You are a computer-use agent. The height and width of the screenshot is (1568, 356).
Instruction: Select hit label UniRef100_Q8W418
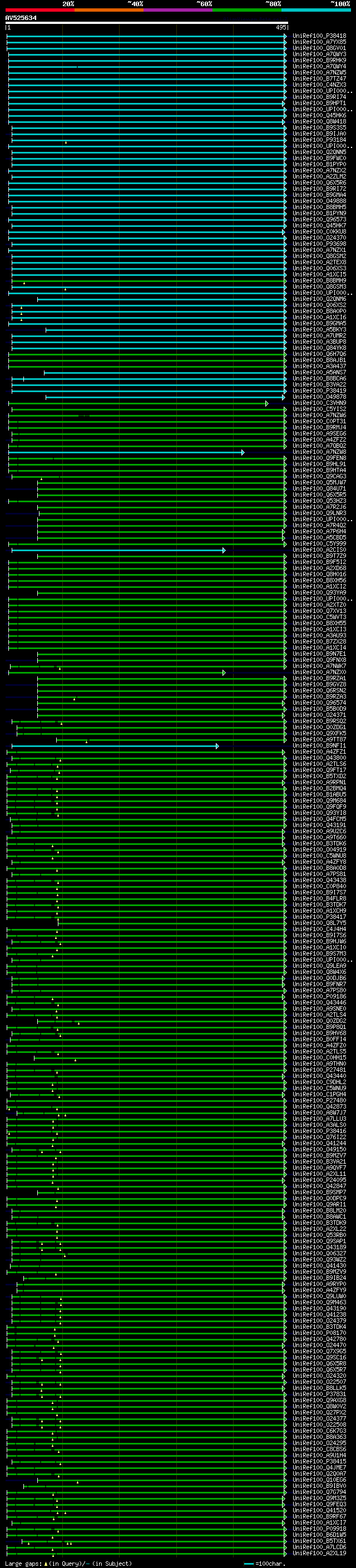(x=319, y=121)
